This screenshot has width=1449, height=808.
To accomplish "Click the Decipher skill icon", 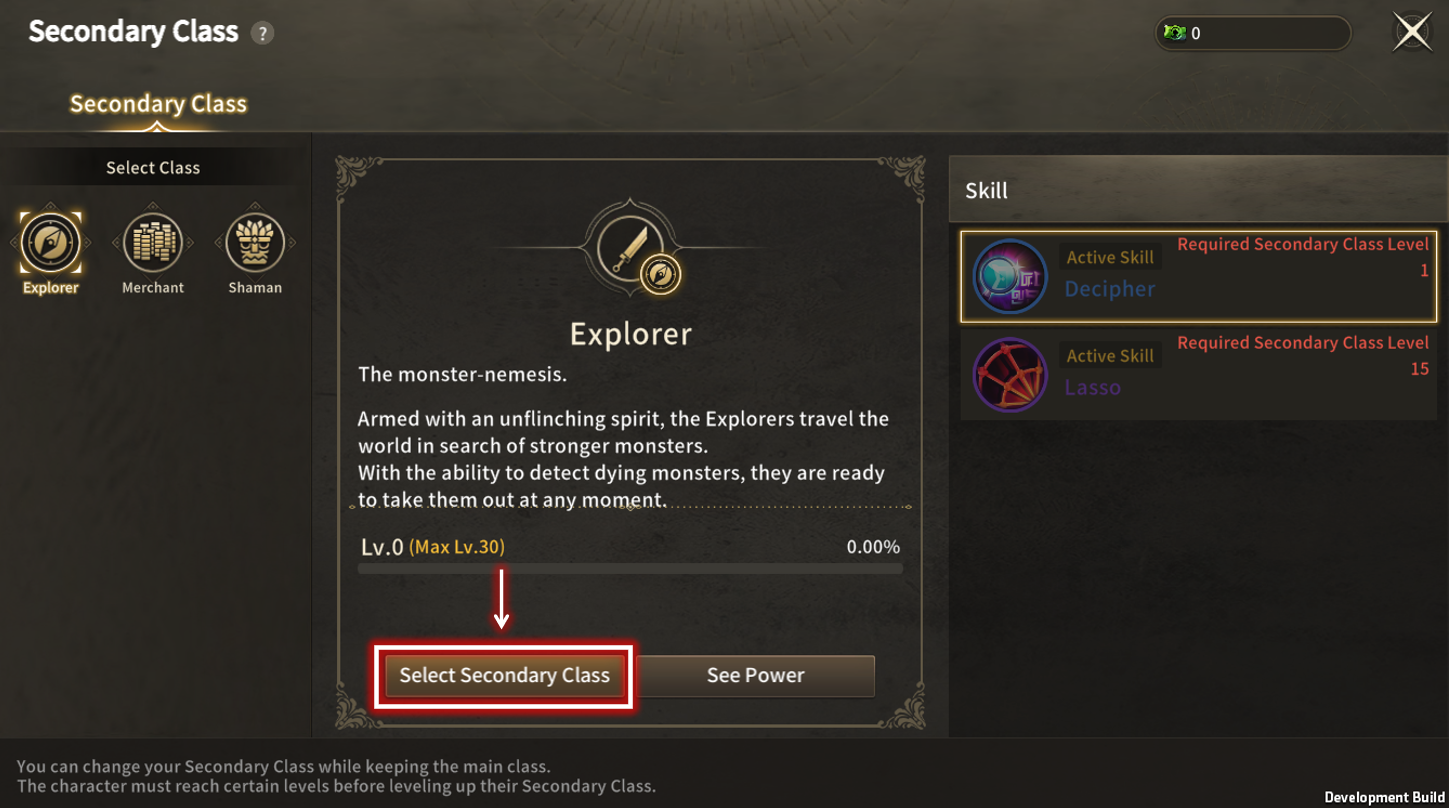I will click(x=1010, y=277).
